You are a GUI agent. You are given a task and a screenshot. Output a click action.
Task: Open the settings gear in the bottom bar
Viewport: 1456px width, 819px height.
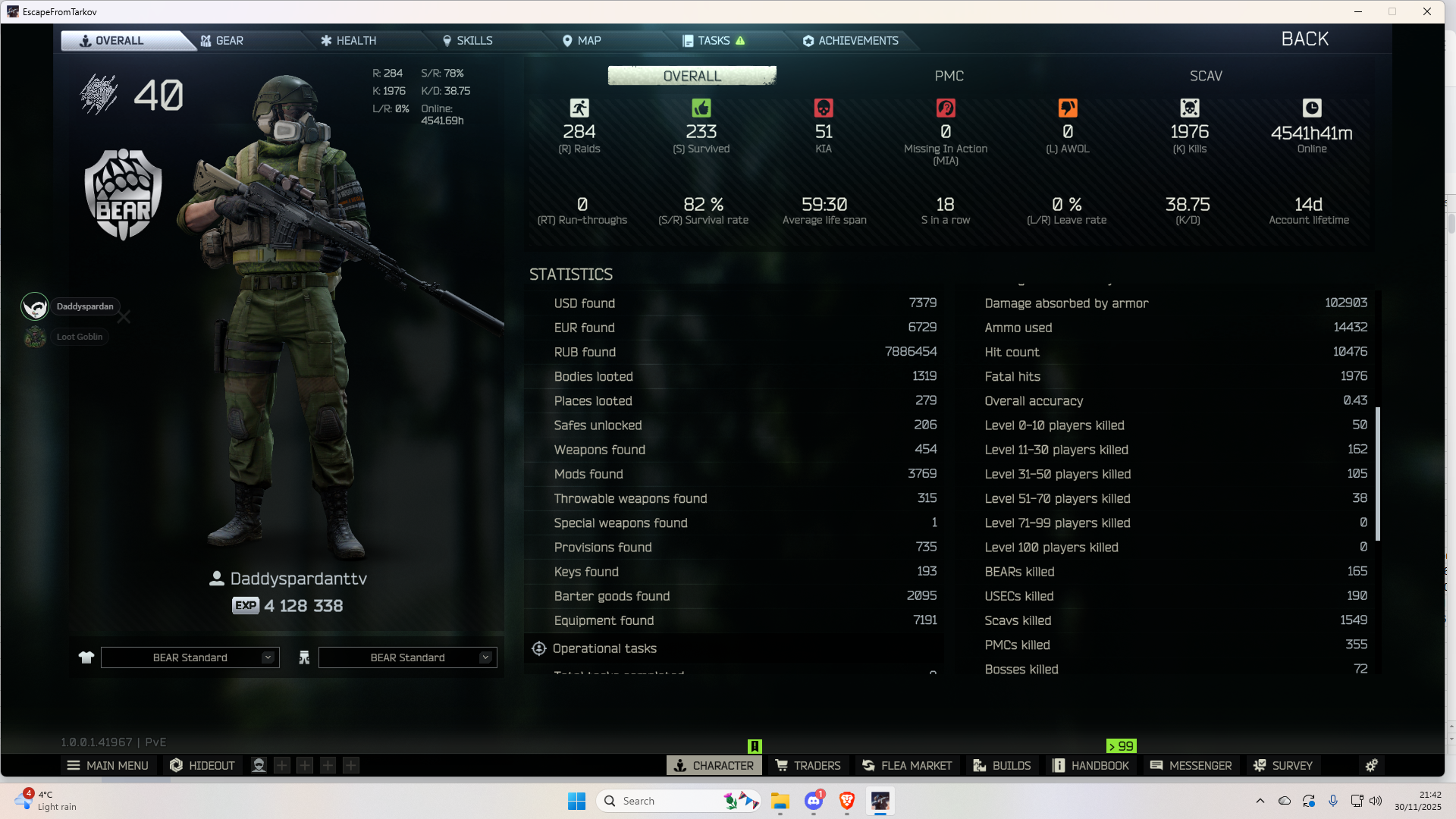[x=1371, y=765]
